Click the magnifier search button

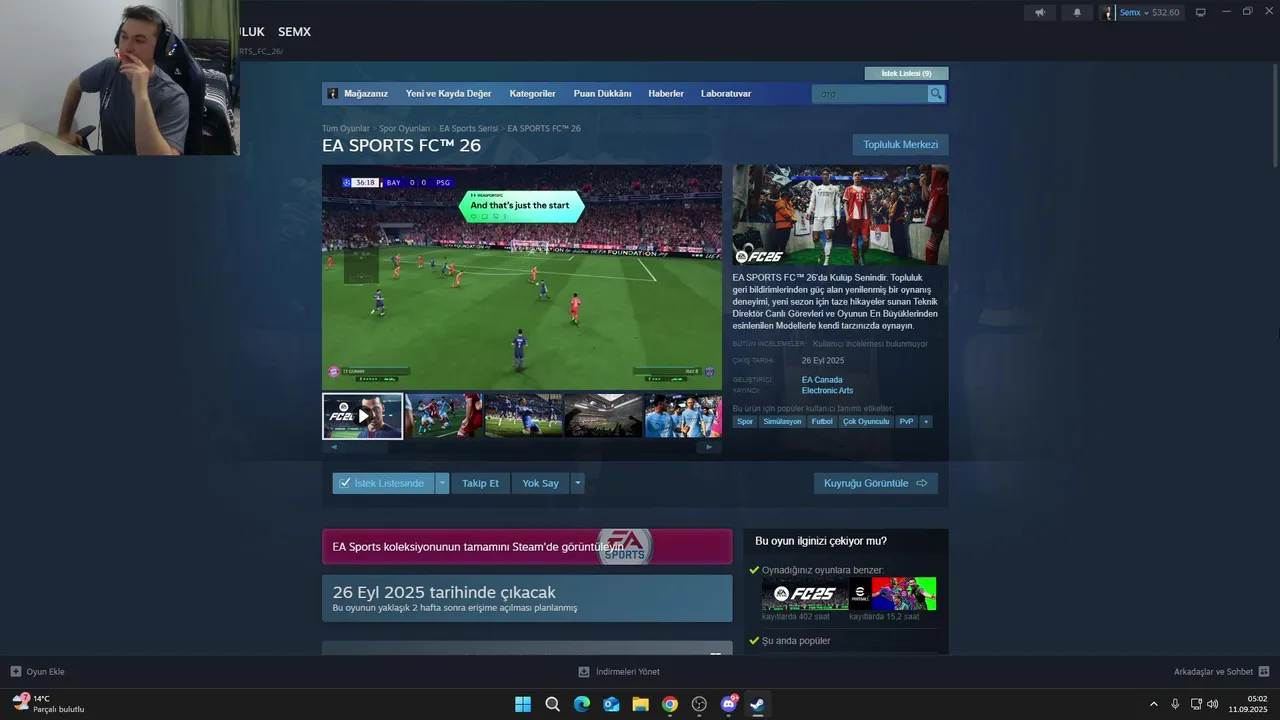click(x=936, y=94)
